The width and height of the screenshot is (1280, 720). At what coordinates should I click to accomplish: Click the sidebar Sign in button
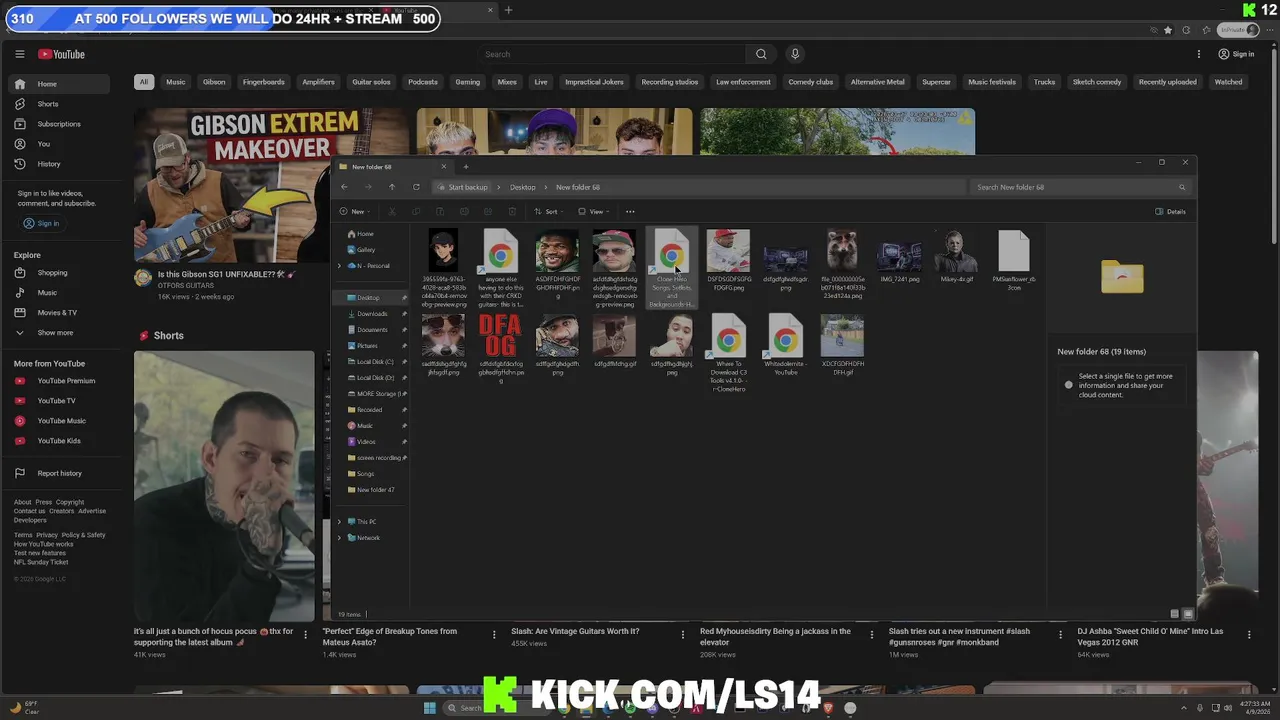coord(41,223)
